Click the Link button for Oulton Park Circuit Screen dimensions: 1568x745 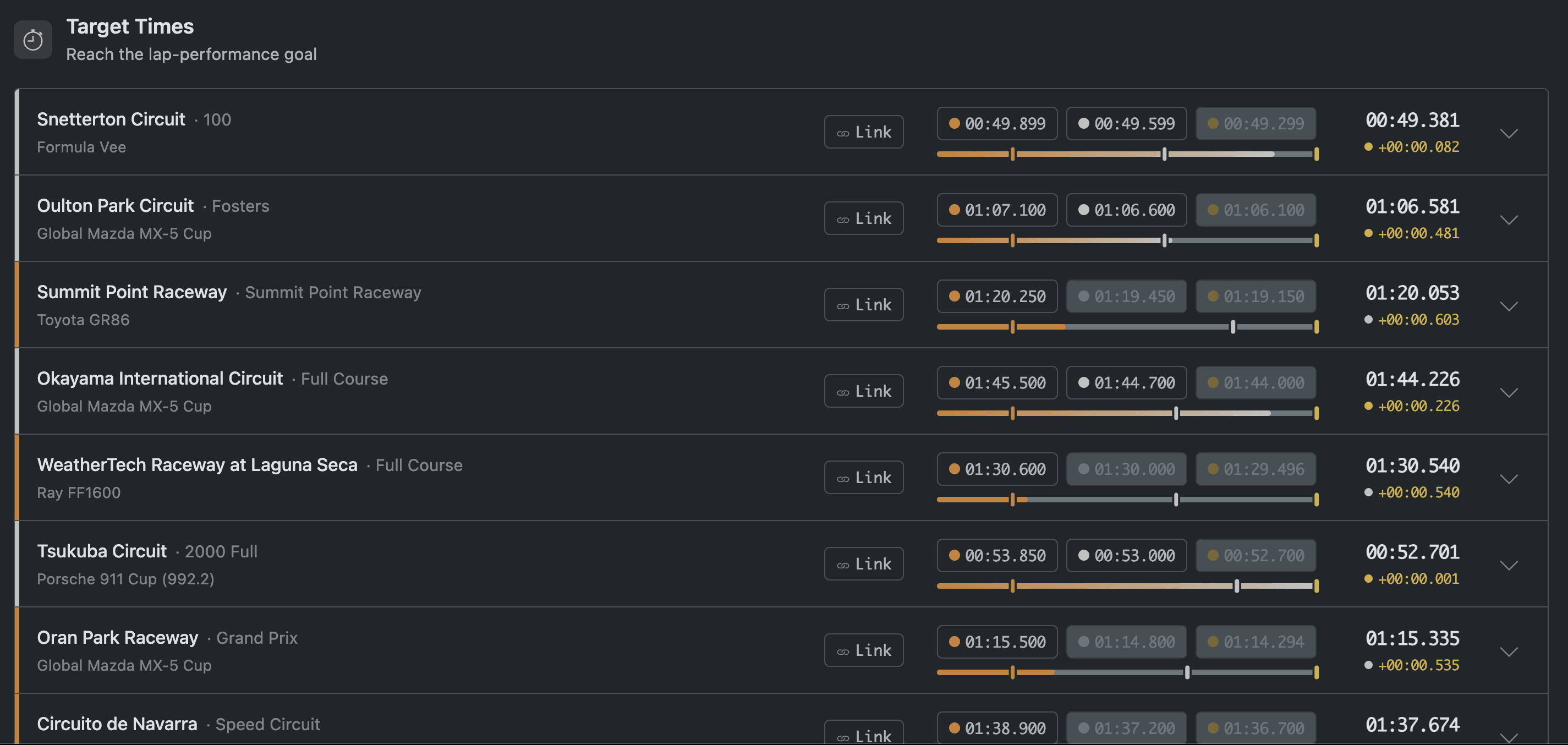pyautogui.click(x=863, y=218)
